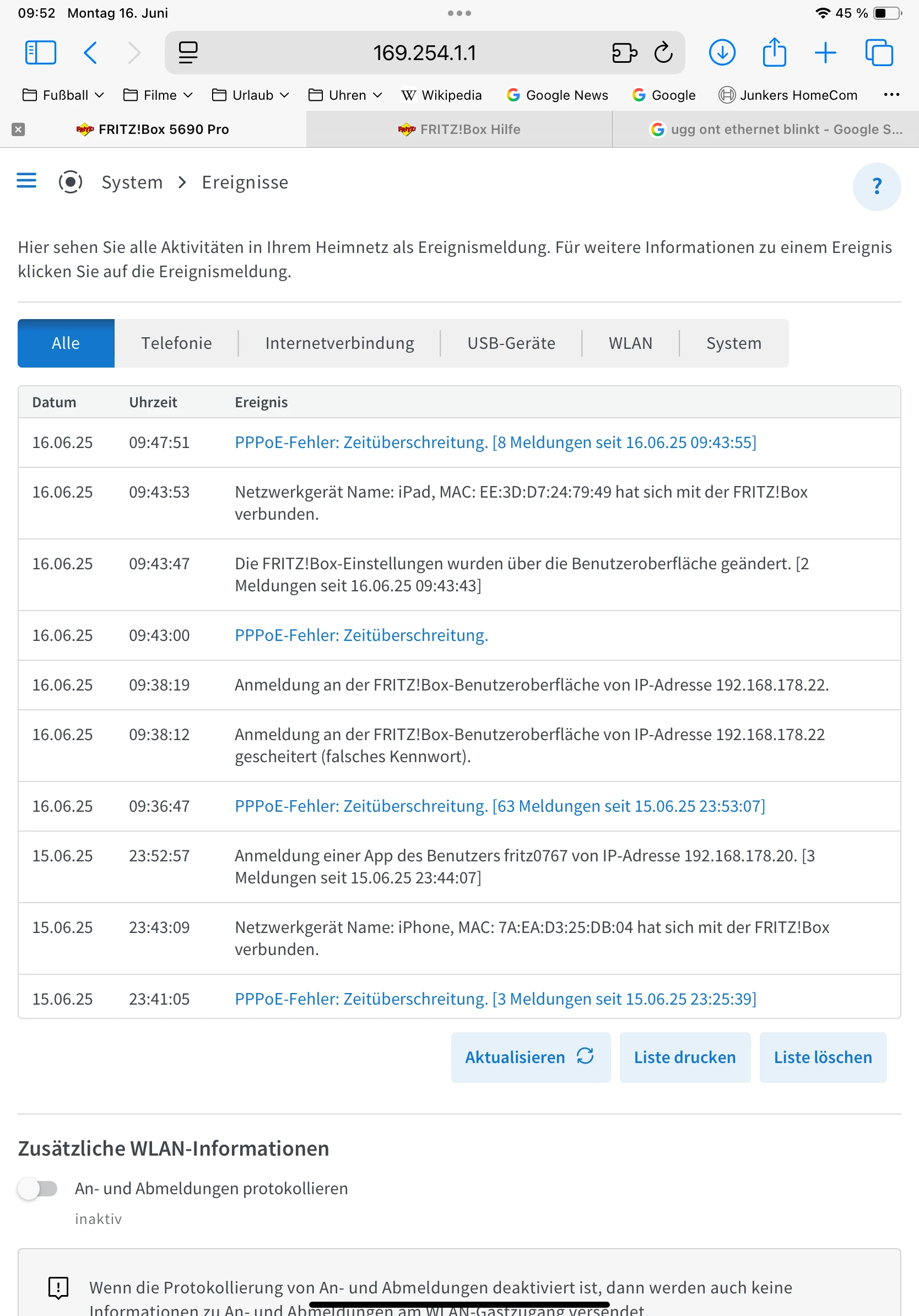Screen dimensions: 919x1316
Task: Click Liste löschen button
Action: pyautogui.click(x=822, y=1057)
